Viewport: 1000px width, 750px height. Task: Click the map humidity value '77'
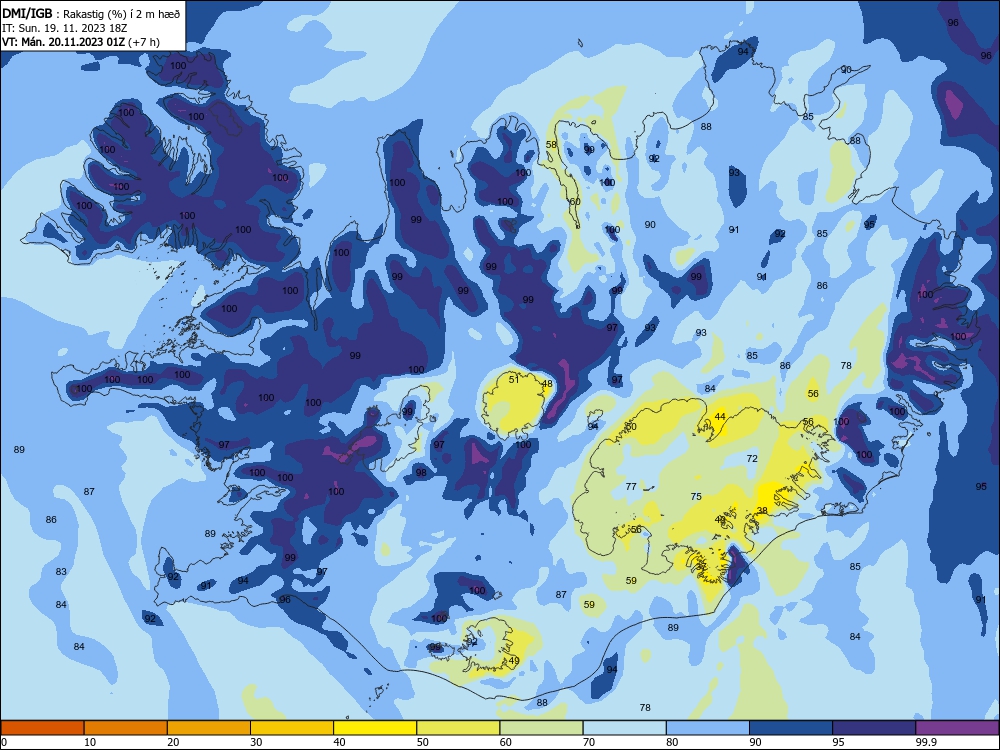pyautogui.click(x=631, y=486)
